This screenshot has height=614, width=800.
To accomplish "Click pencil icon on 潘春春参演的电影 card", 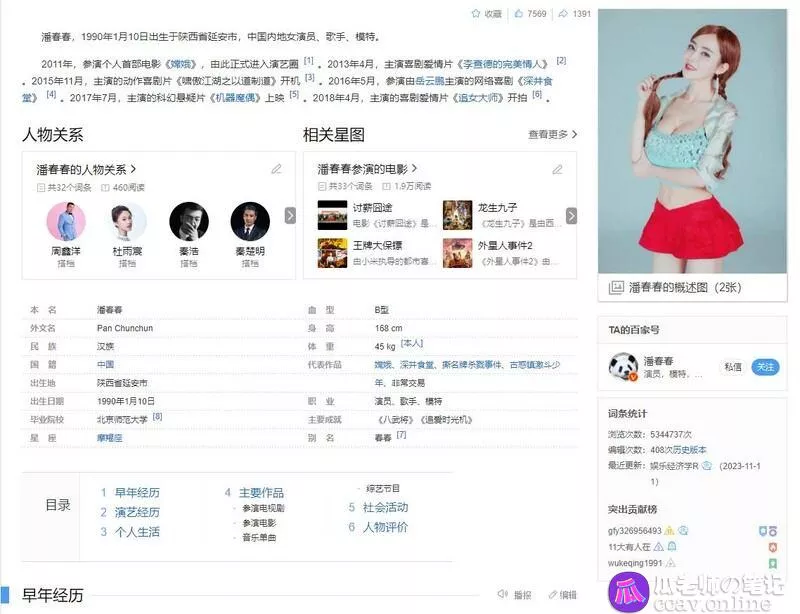I will (558, 169).
